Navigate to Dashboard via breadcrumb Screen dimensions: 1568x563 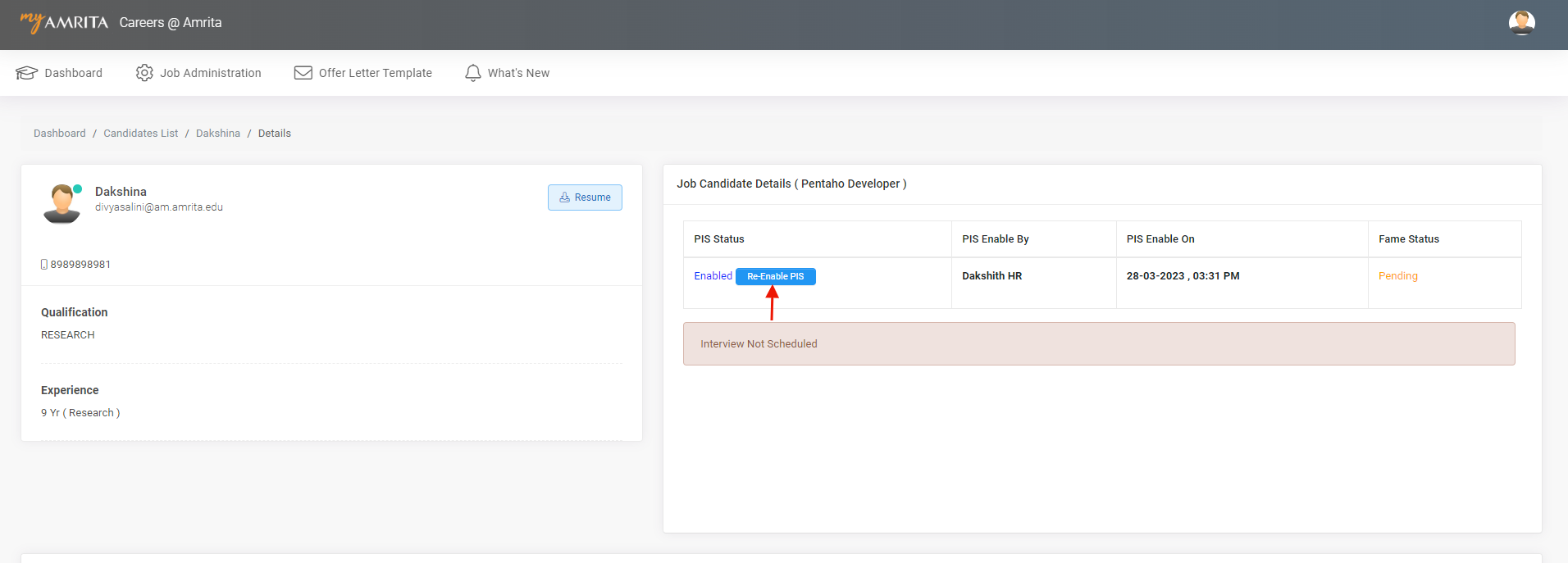(59, 134)
